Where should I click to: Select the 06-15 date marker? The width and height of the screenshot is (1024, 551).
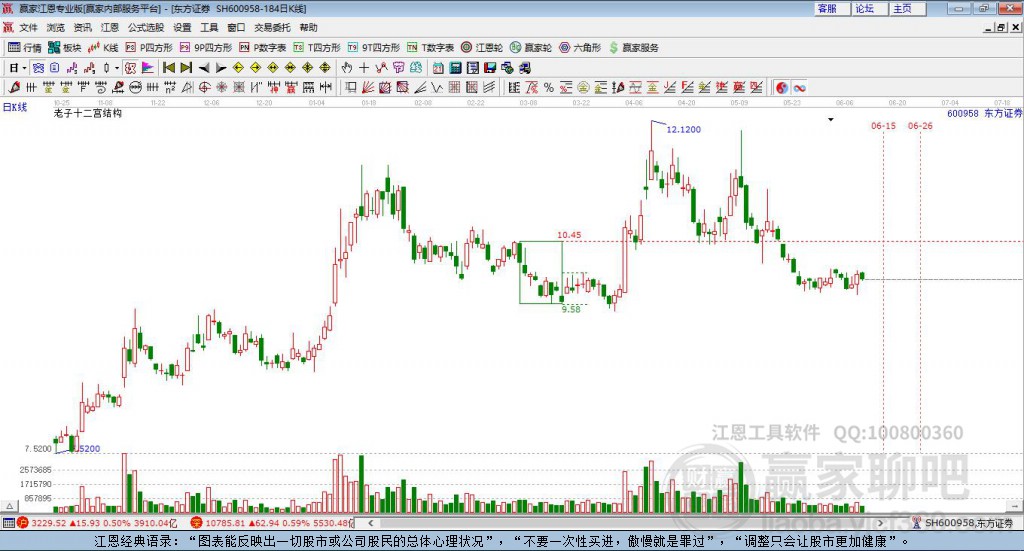pos(883,125)
